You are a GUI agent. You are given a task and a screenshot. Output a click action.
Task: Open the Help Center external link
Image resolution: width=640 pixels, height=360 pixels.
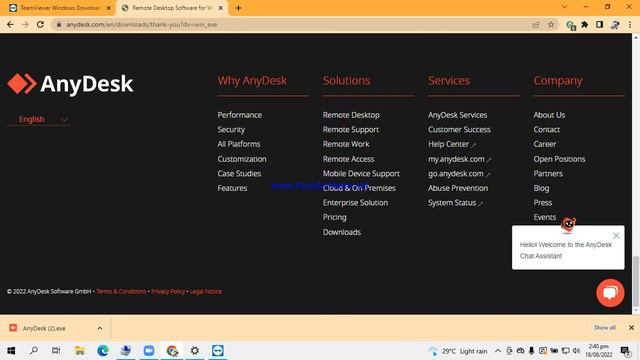pyautogui.click(x=452, y=144)
